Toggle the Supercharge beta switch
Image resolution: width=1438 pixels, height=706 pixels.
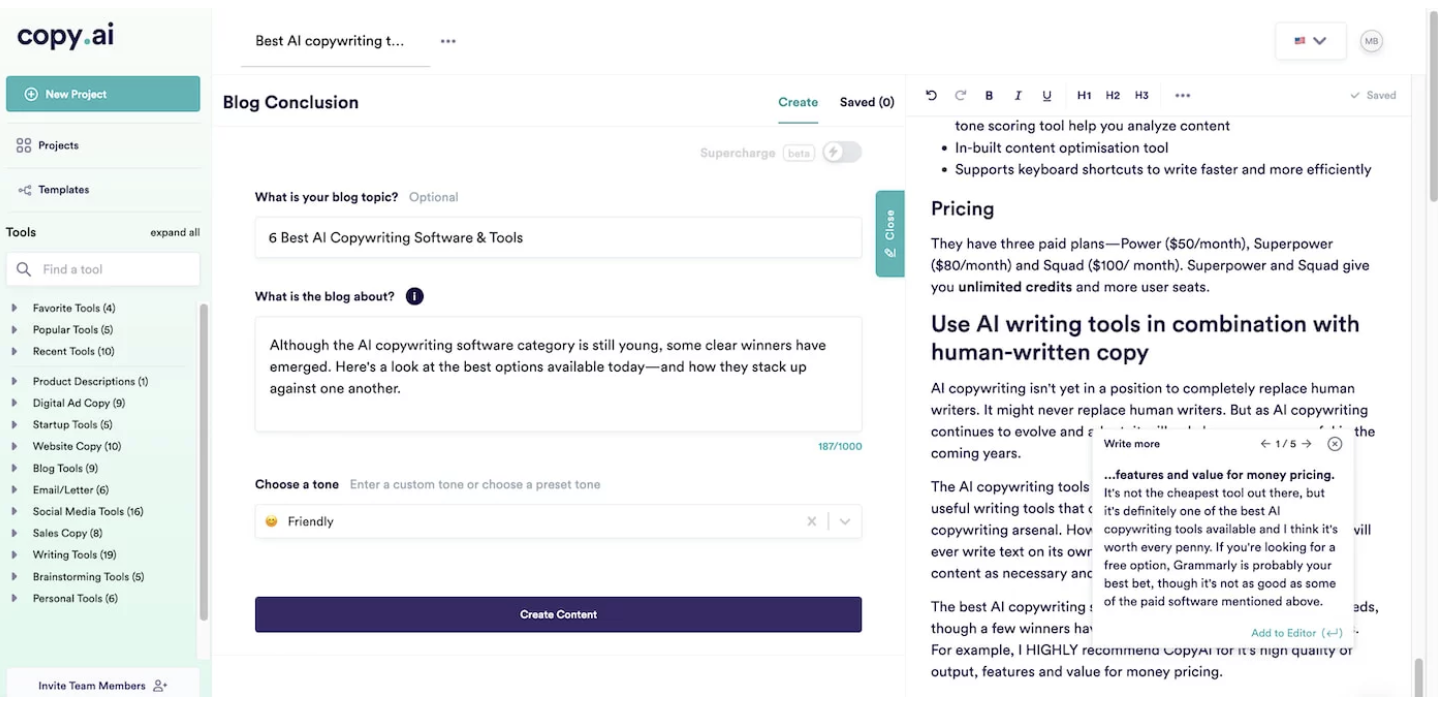[x=841, y=152]
